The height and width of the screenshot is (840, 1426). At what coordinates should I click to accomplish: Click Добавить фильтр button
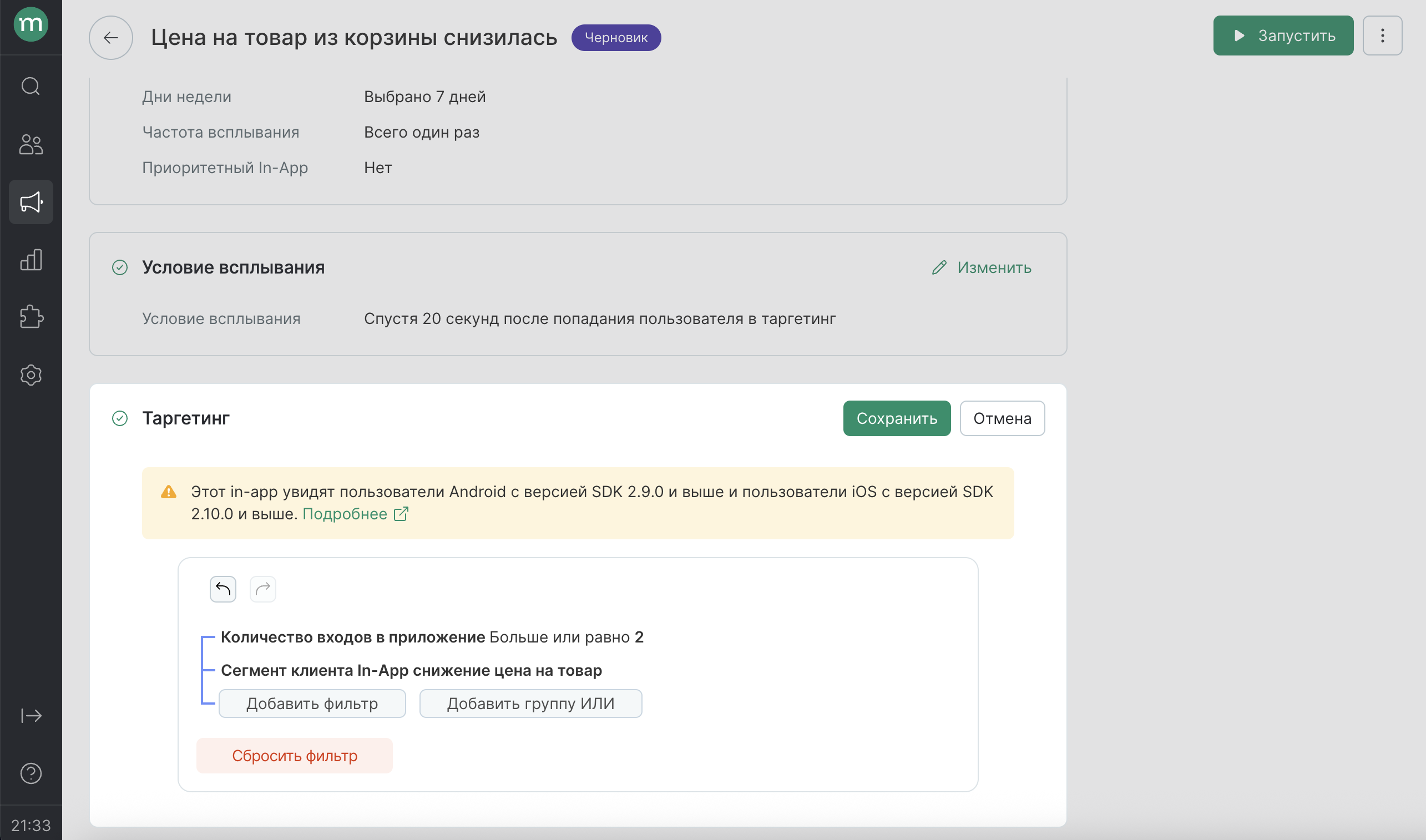click(x=312, y=704)
